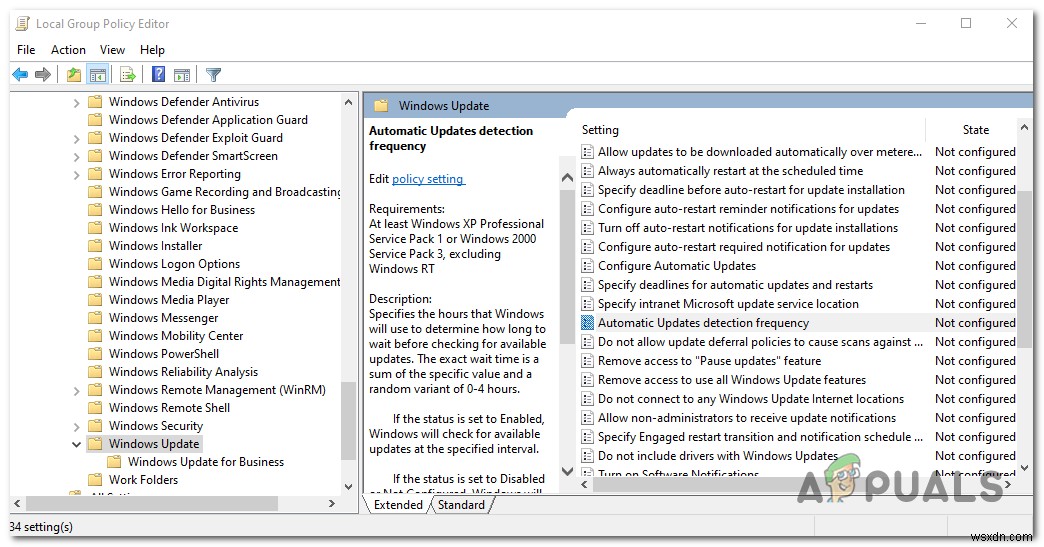
Task: Expand the Windows Defender Antivirus node
Action: (76, 102)
